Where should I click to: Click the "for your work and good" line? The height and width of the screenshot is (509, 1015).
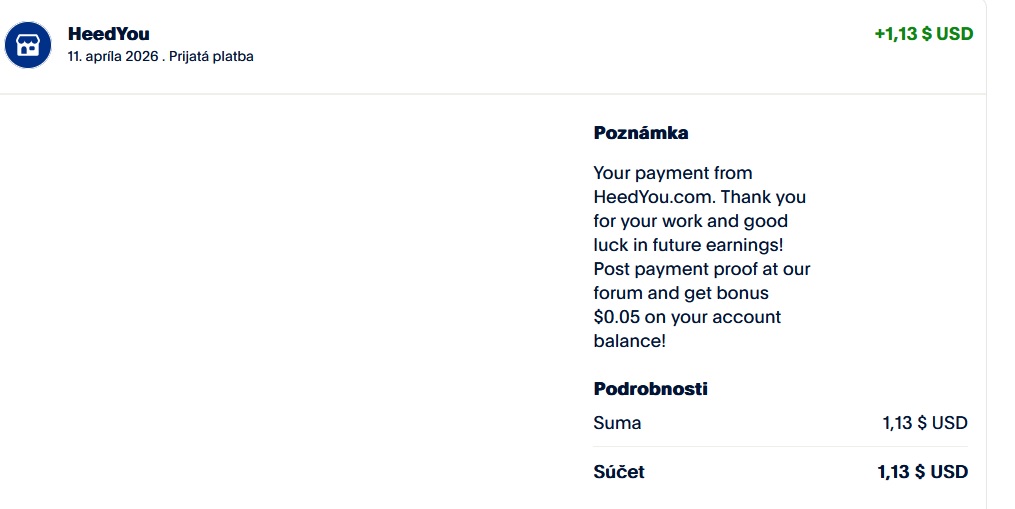pos(690,221)
